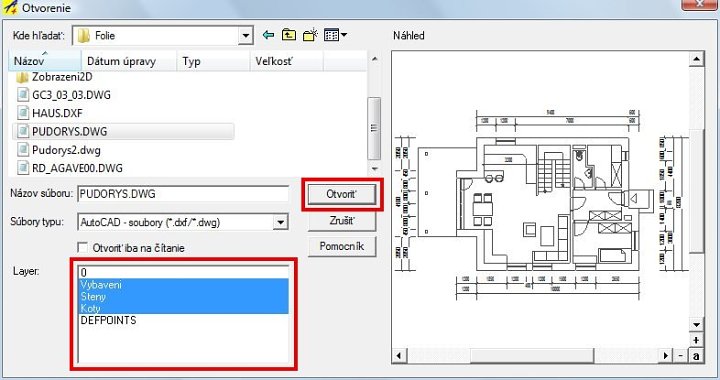Enable Otvoriť iba na čítanie checkbox
This screenshot has width=720, height=380.
point(83,248)
